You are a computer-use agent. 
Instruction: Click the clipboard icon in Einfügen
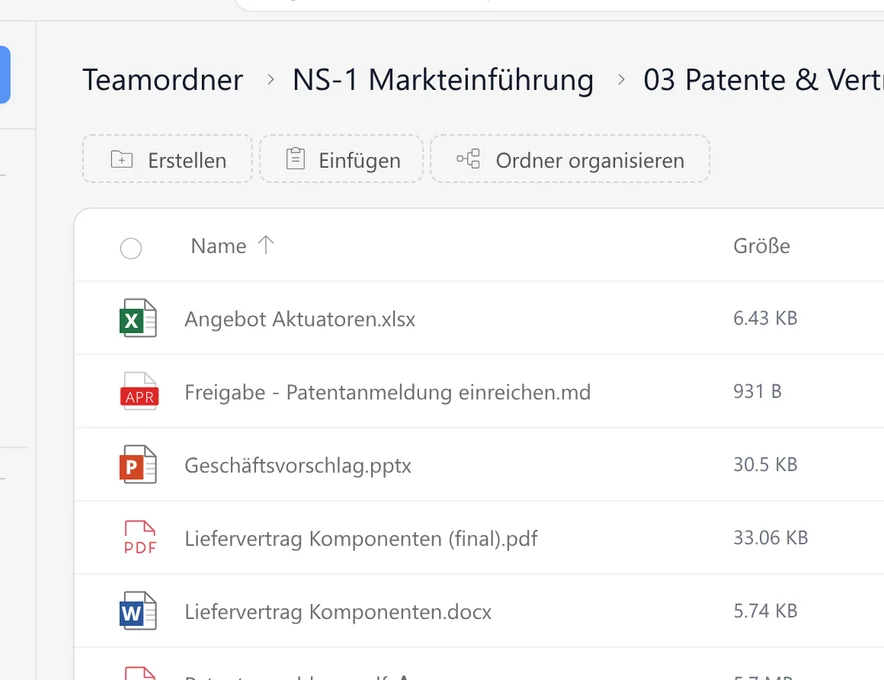[x=295, y=158]
